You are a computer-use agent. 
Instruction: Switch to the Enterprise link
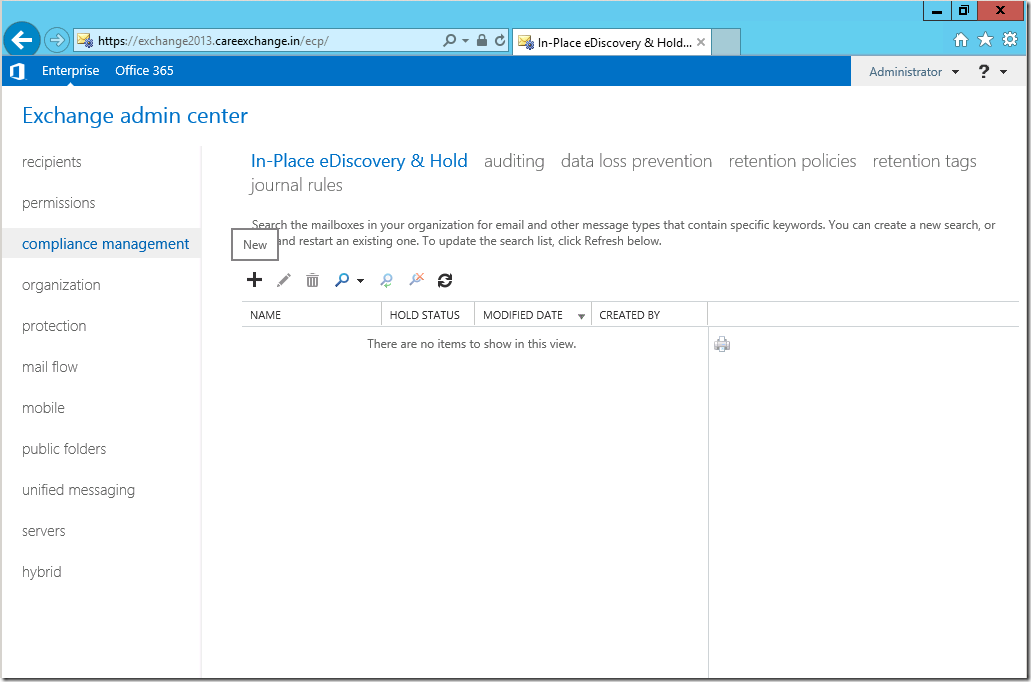coord(70,70)
